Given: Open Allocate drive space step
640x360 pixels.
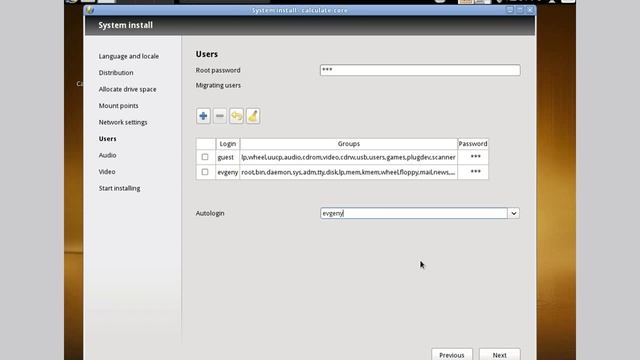Looking at the screenshot, I should coord(127,89).
